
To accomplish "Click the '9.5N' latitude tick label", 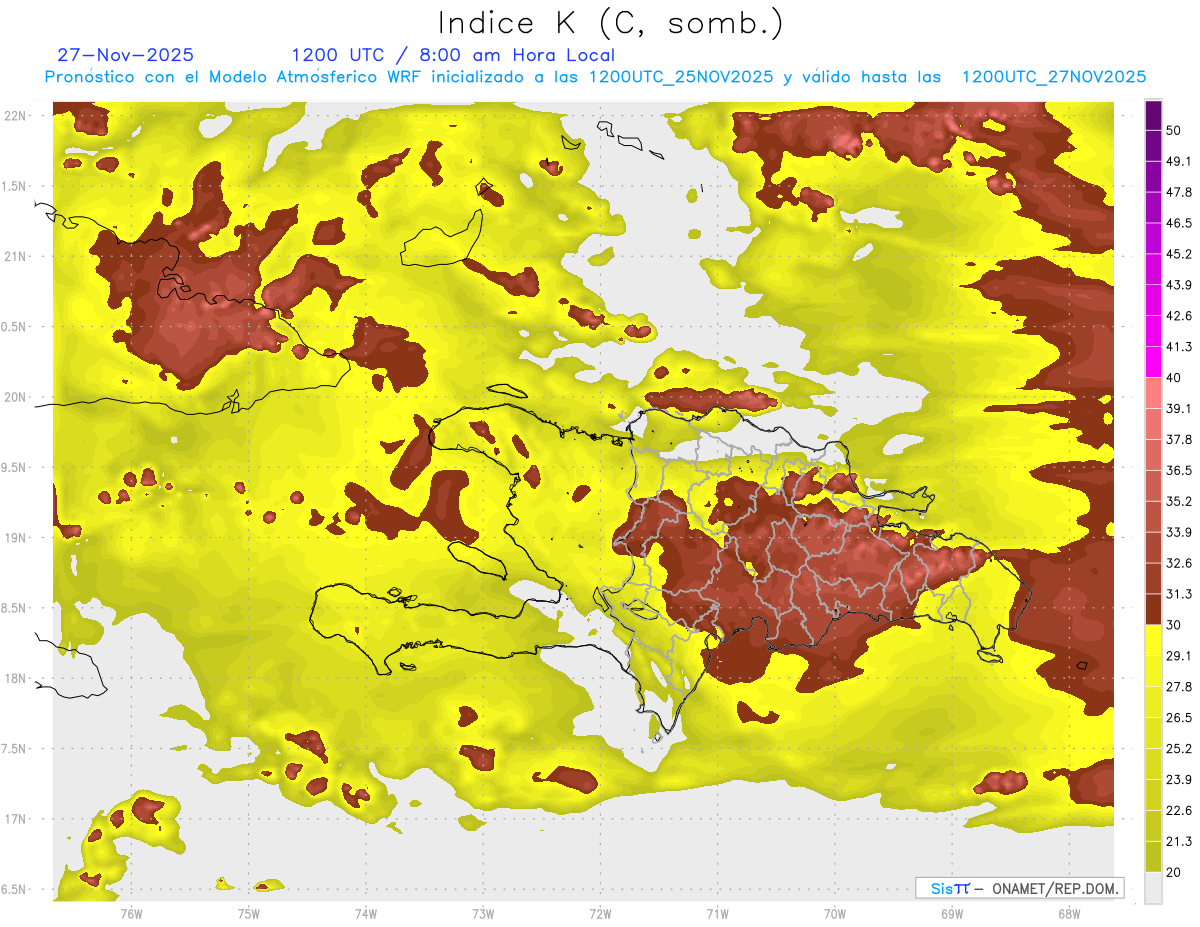I will click(x=15, y=468).
